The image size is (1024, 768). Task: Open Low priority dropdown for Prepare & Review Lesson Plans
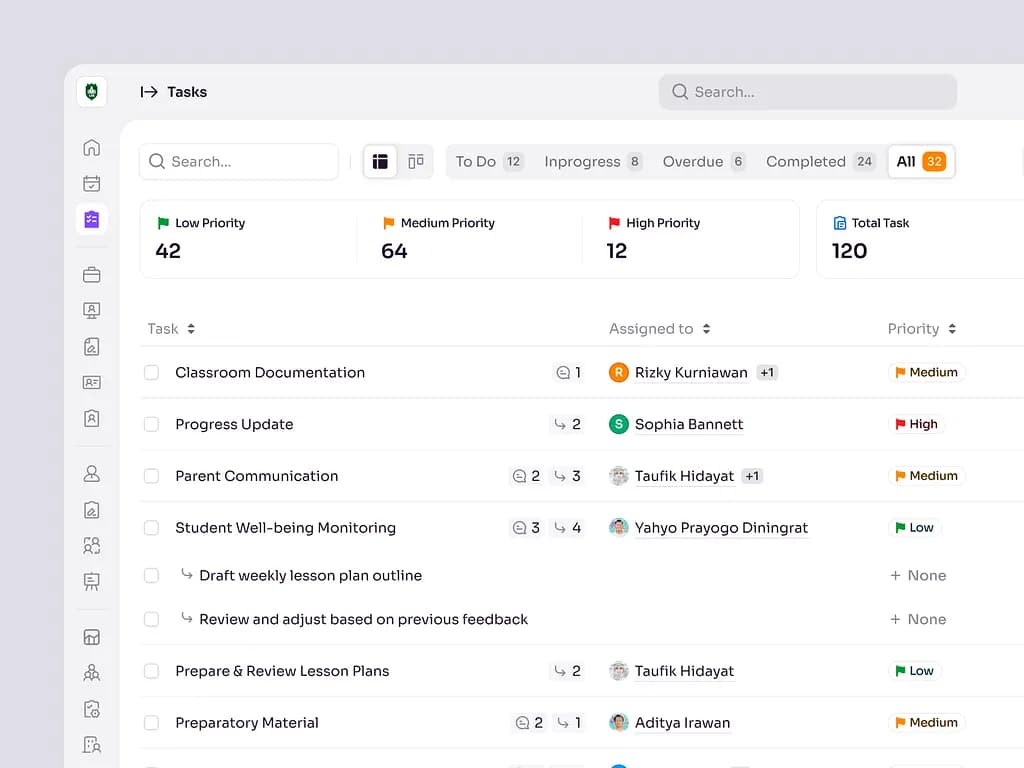point(914,671)
